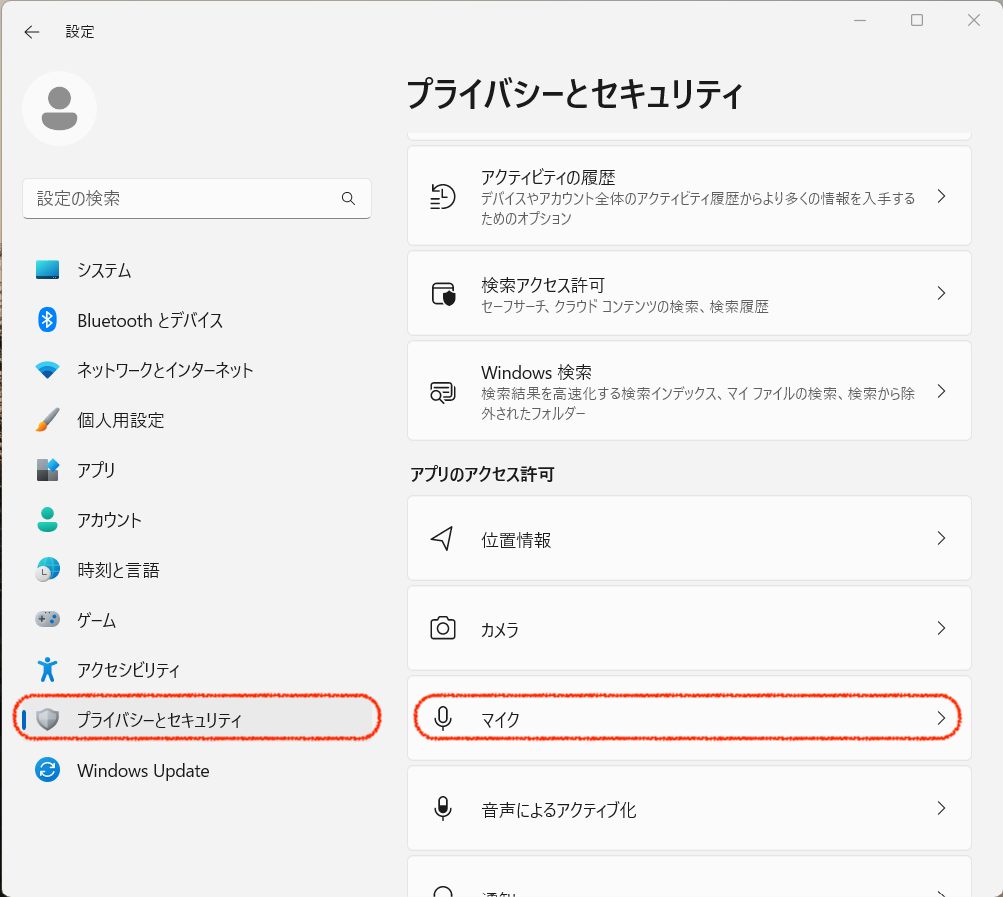Viewport: 1003px width, 897px height.
Task: Open the アクティビティの履歴 card
Action: click(x=690, y=196)
